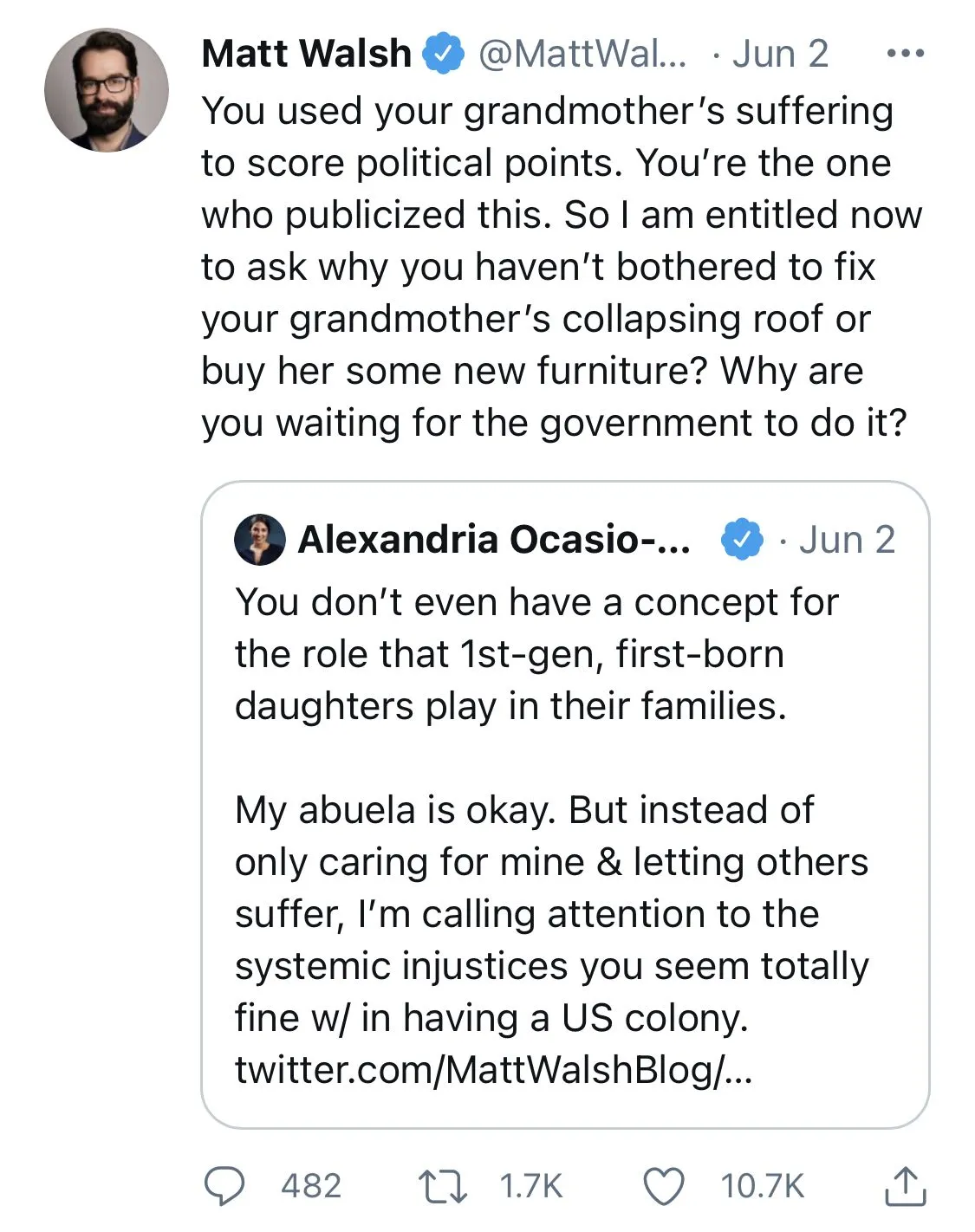Click the verified badge in the quoted tweet
Image resolution: width=975 pixels, height=1232 pixels.
click(742, 540)
